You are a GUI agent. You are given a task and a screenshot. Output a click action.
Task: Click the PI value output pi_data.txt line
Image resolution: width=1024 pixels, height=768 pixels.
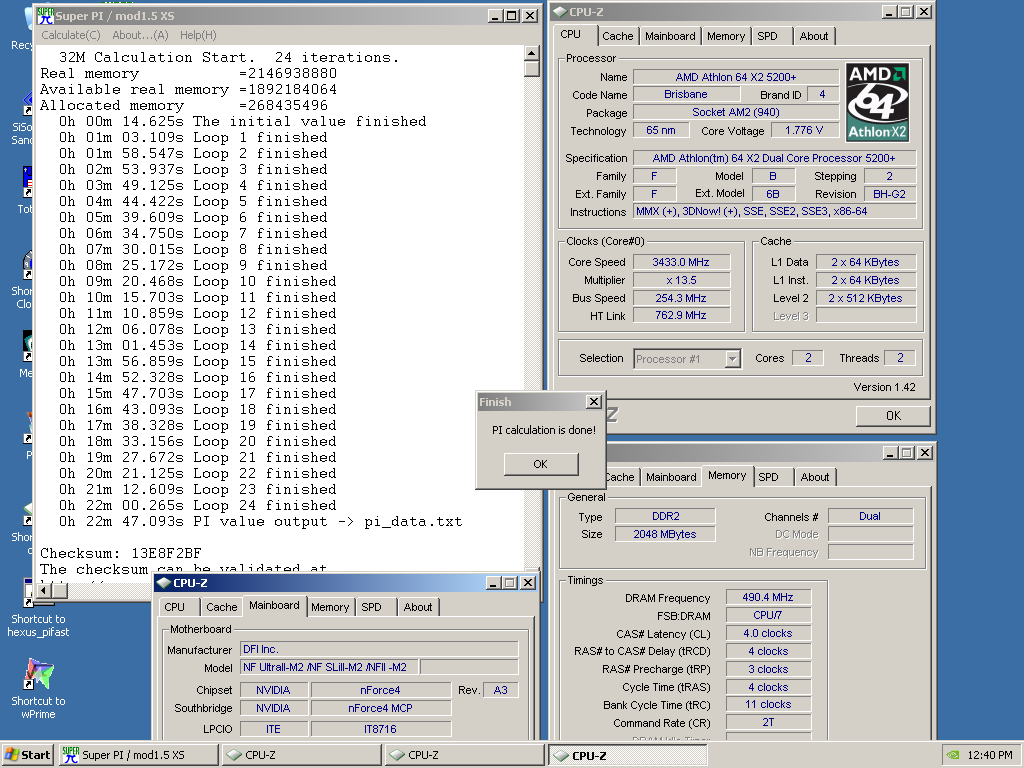[x=261, y=522]
